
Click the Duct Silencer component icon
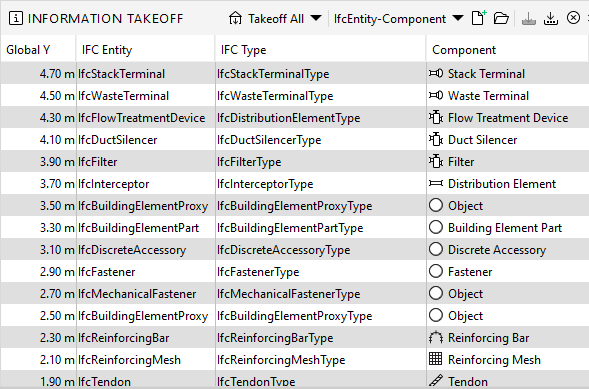(436, 140)
